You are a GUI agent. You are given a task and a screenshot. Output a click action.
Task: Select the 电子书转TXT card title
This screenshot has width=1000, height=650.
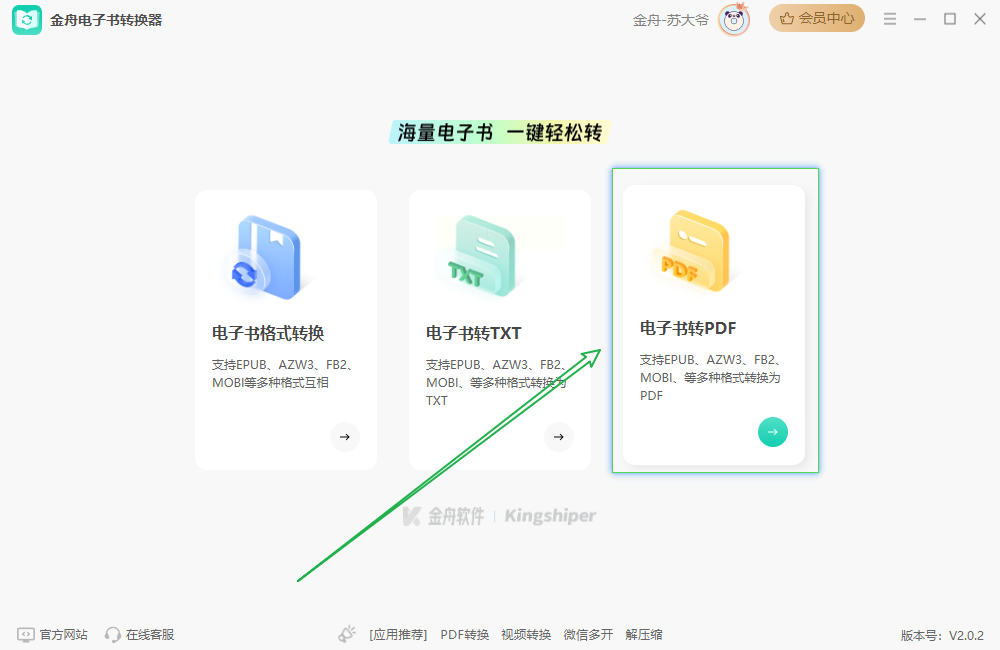tap(473, 333)
